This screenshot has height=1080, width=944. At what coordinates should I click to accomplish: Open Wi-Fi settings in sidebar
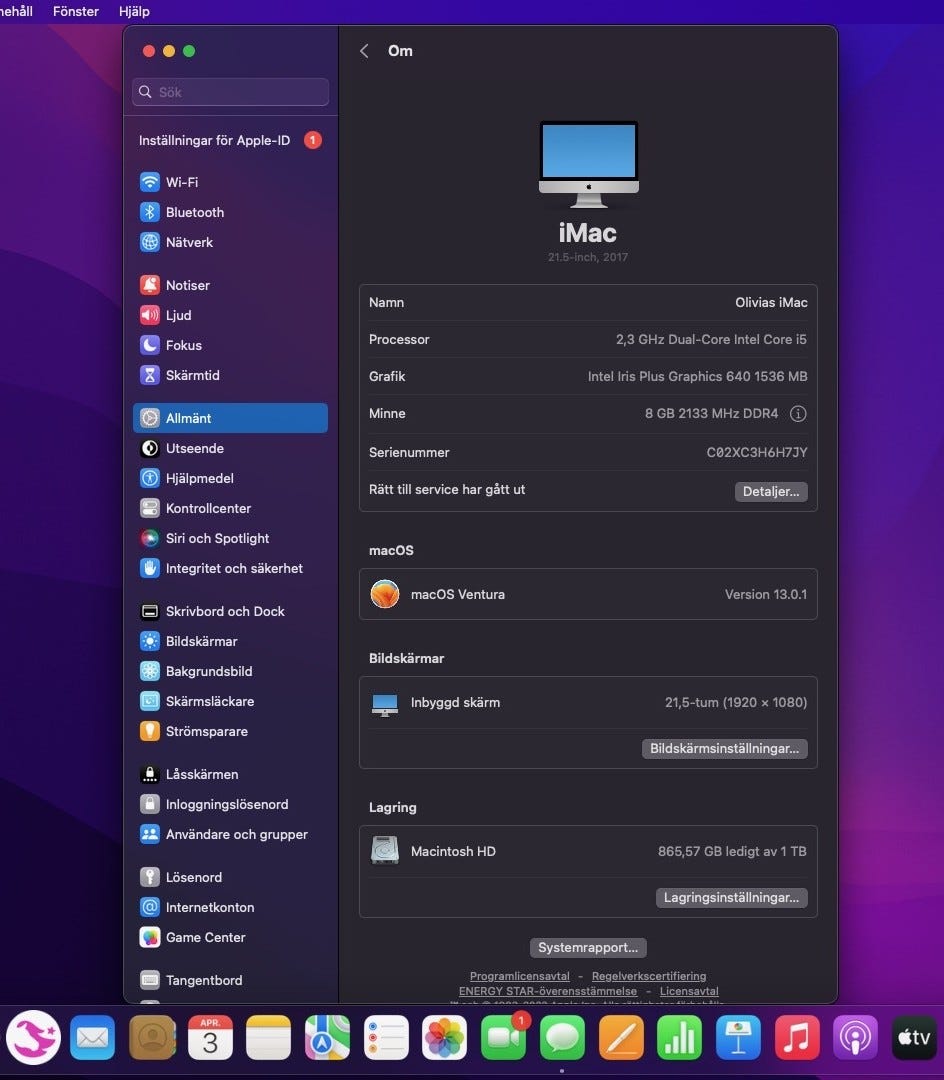181,182
